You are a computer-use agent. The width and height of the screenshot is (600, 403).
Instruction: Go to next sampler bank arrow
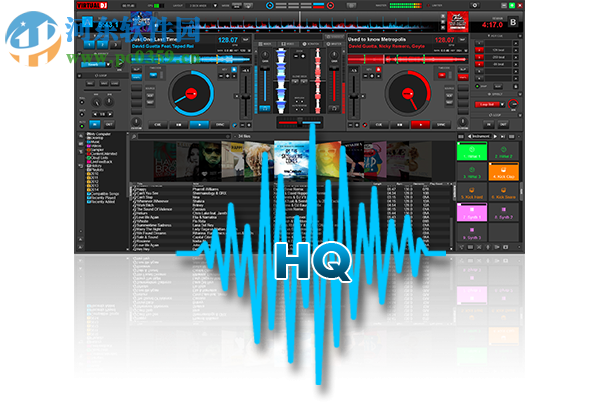point(495,136)
